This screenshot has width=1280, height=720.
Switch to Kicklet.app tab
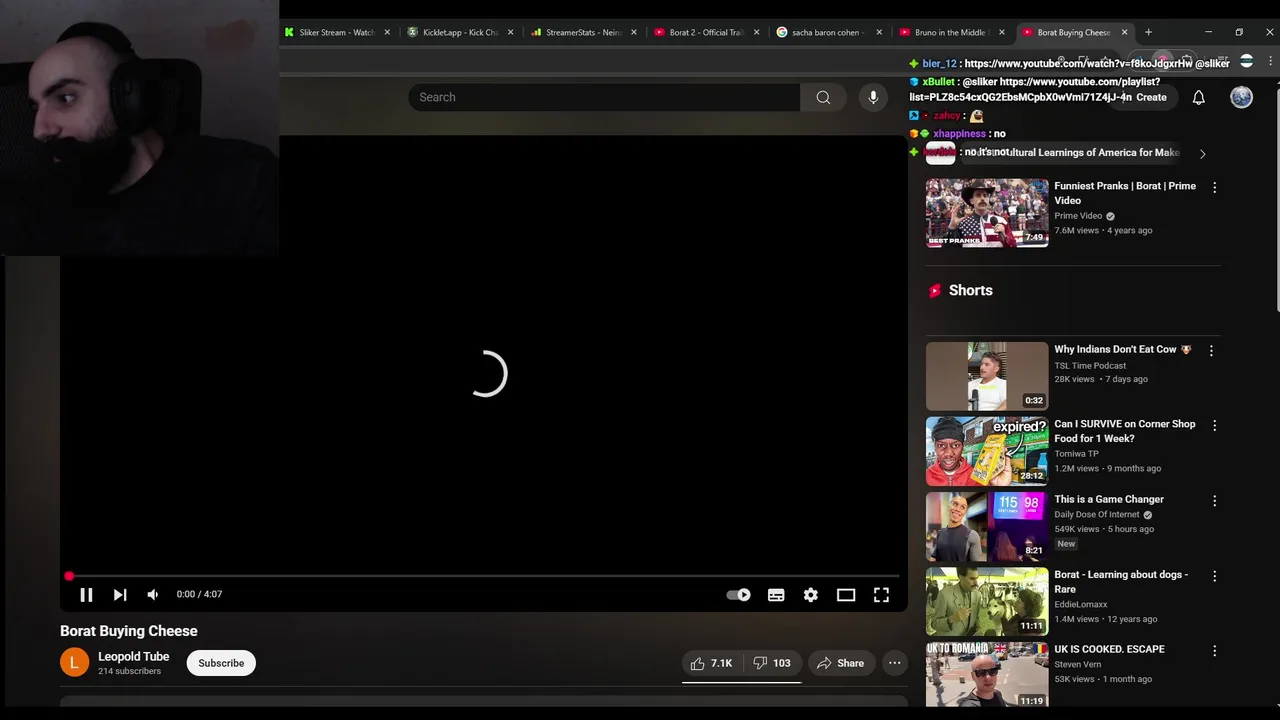(x=461, y=32)
